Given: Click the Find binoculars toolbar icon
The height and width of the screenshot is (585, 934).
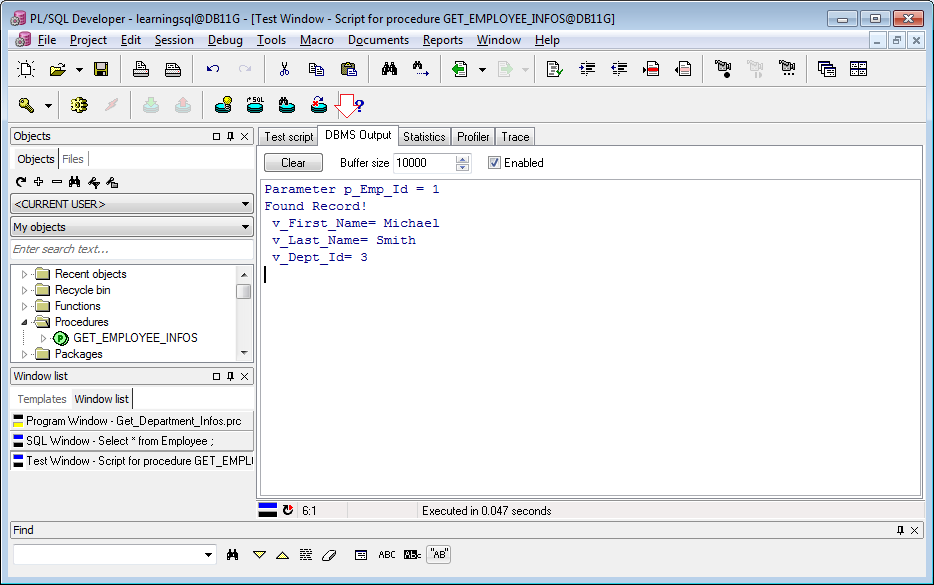Looking at the screenshot, I should 389,69.
